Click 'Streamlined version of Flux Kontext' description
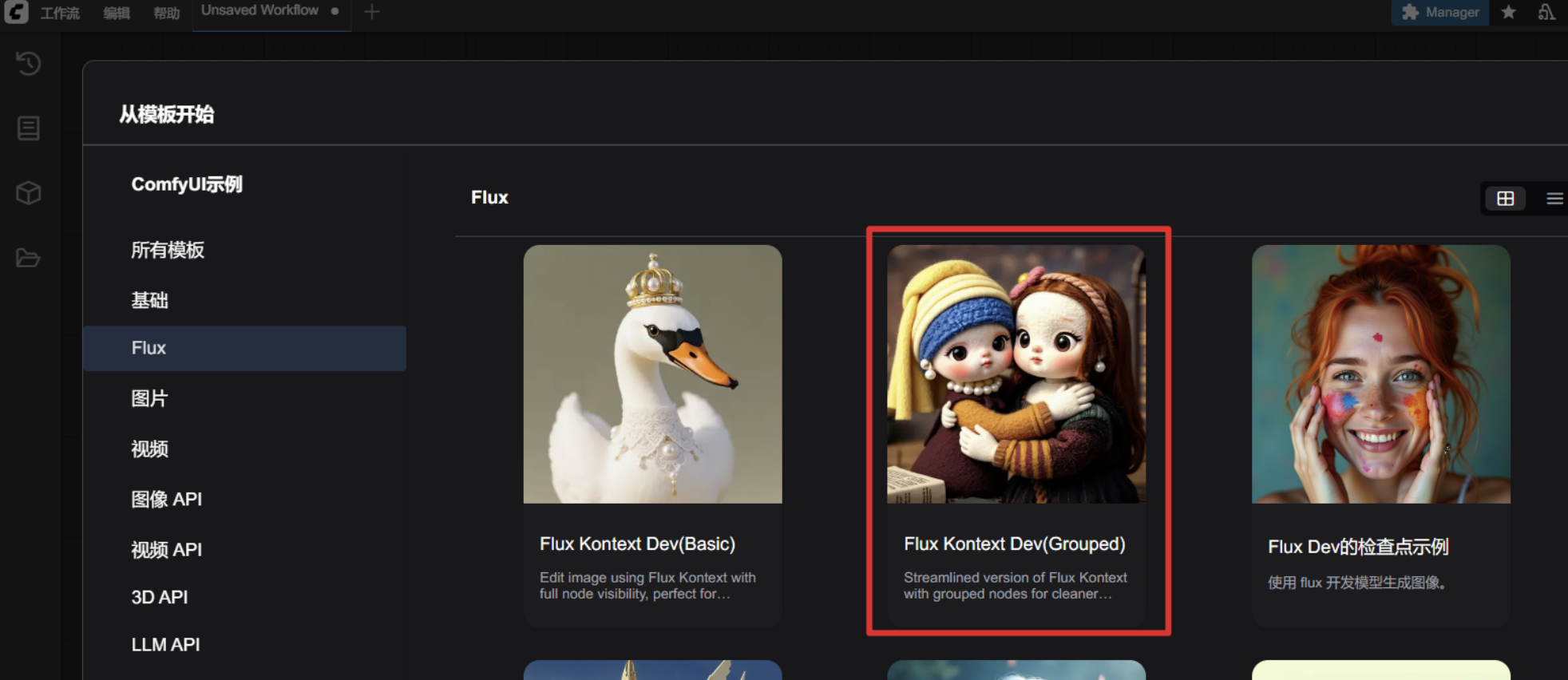The width and height of the screenshot is (1568, 680). [x=1016, y=585]
